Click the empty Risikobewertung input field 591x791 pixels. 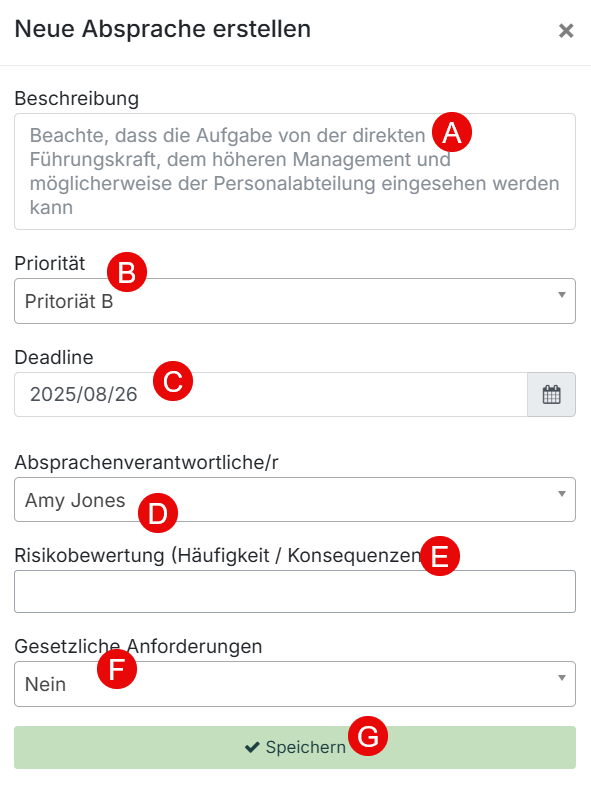coord(295,591)
